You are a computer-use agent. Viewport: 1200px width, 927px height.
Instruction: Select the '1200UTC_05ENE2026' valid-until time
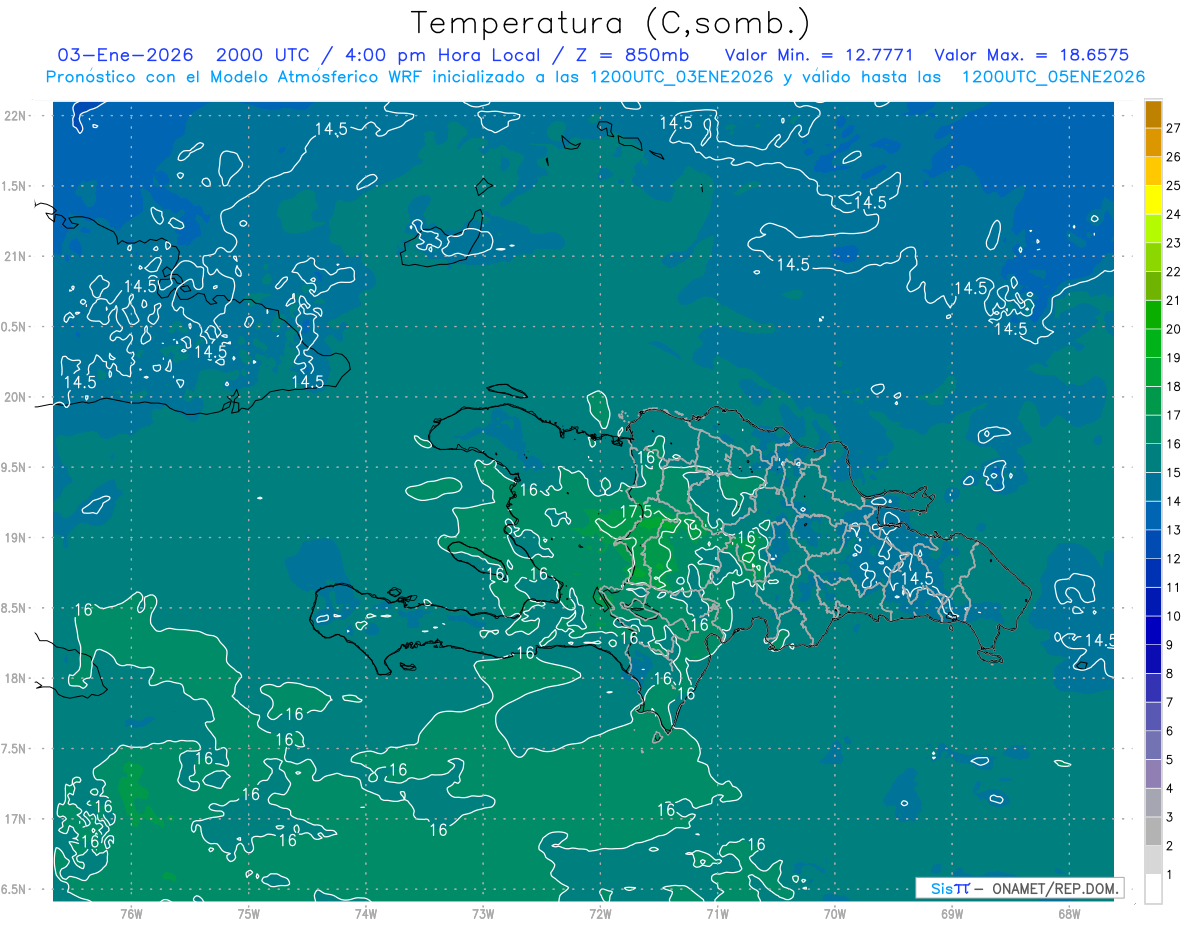click(1052, 77)
